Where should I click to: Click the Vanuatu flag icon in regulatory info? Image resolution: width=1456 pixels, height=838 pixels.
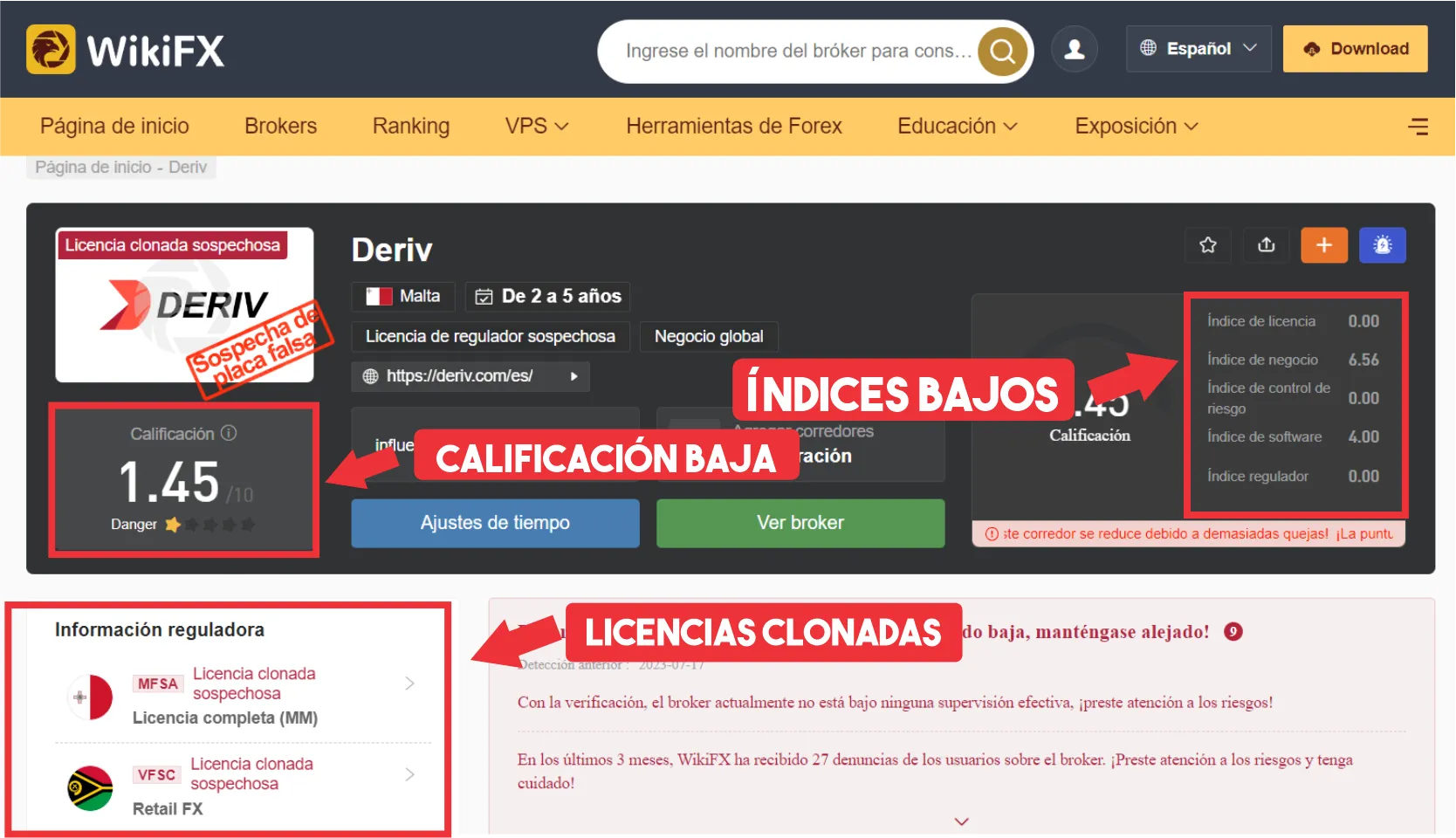point(91,788)
